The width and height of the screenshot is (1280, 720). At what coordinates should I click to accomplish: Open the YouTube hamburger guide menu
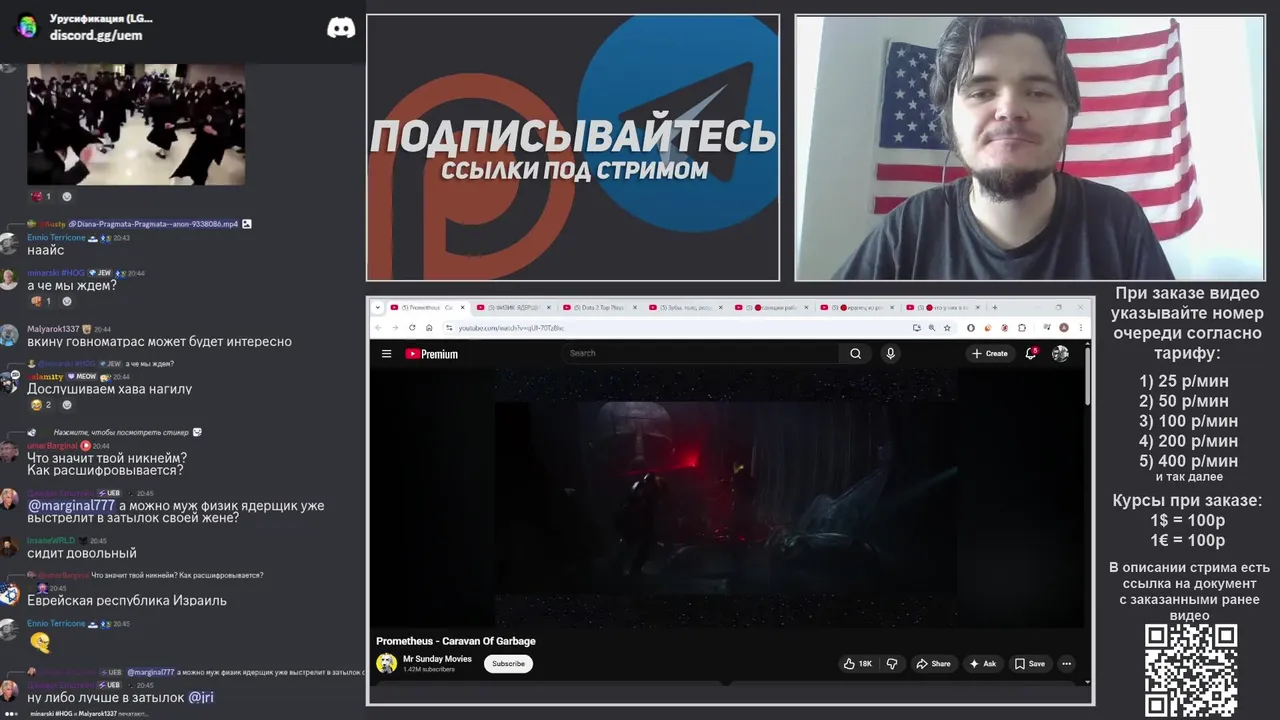(386, 353)
